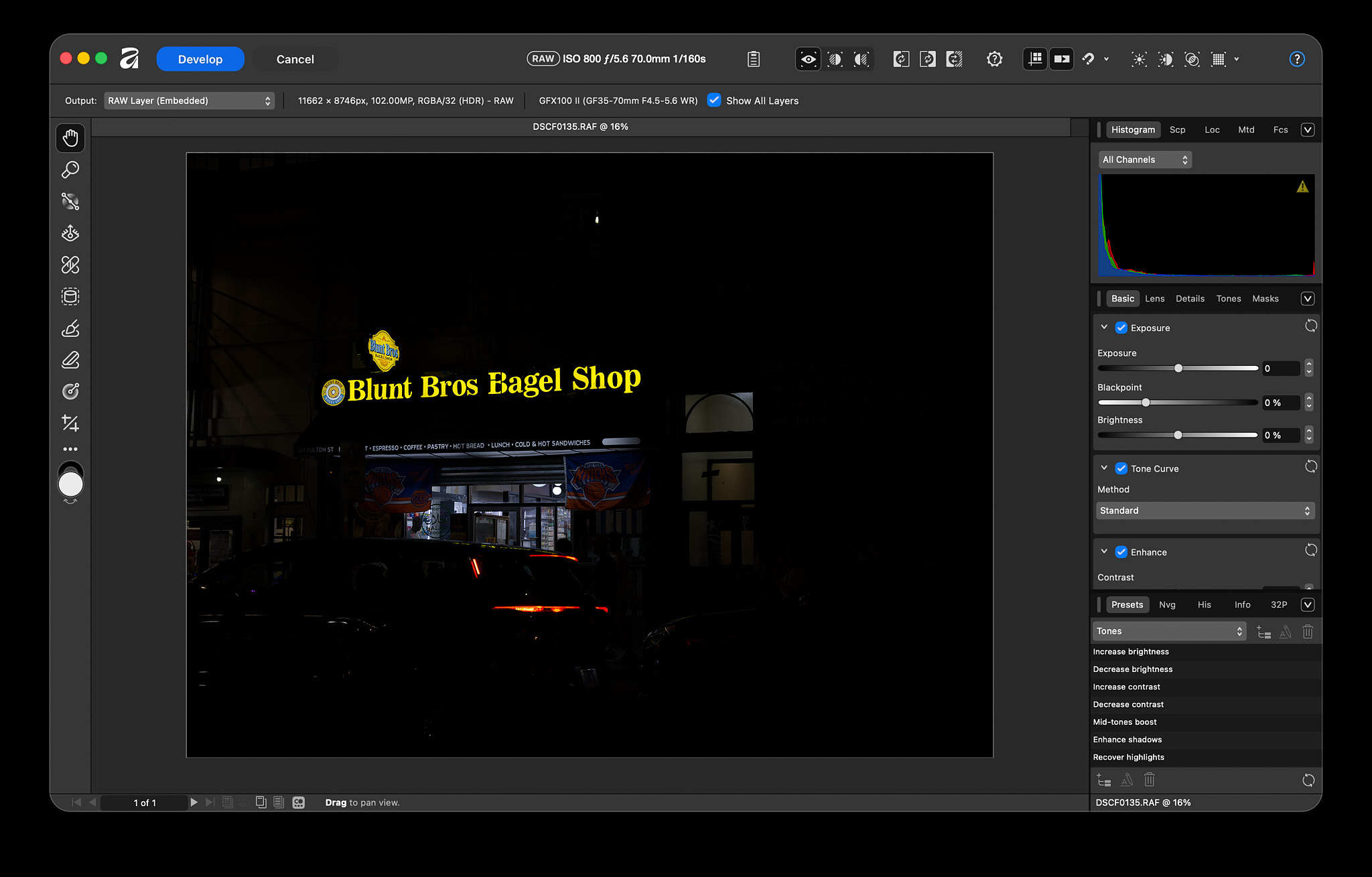Open the Output RAW Layer dropdown
This screenshot has height=877, width=1372.
click(190, 100)
